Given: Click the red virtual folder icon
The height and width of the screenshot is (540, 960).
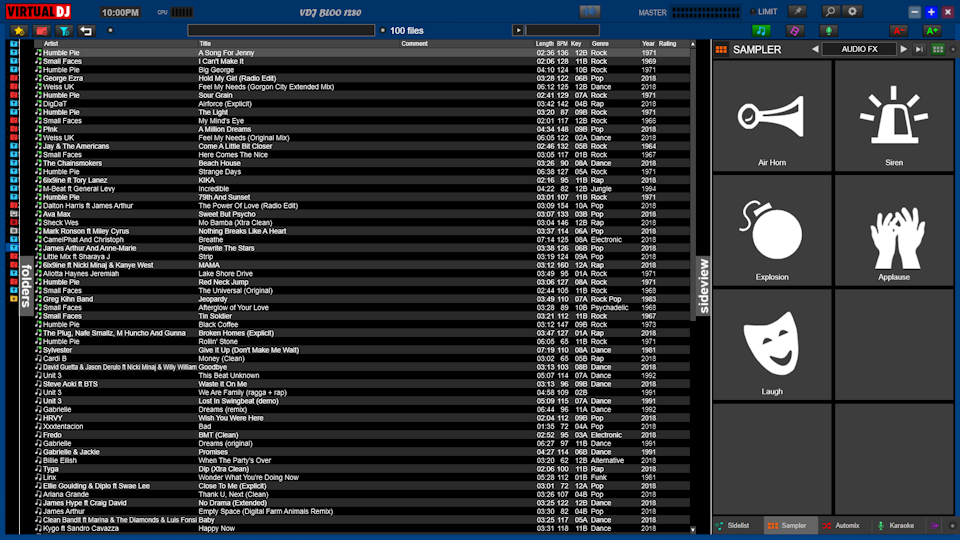Looking at the screenshot, I should 42,31.
